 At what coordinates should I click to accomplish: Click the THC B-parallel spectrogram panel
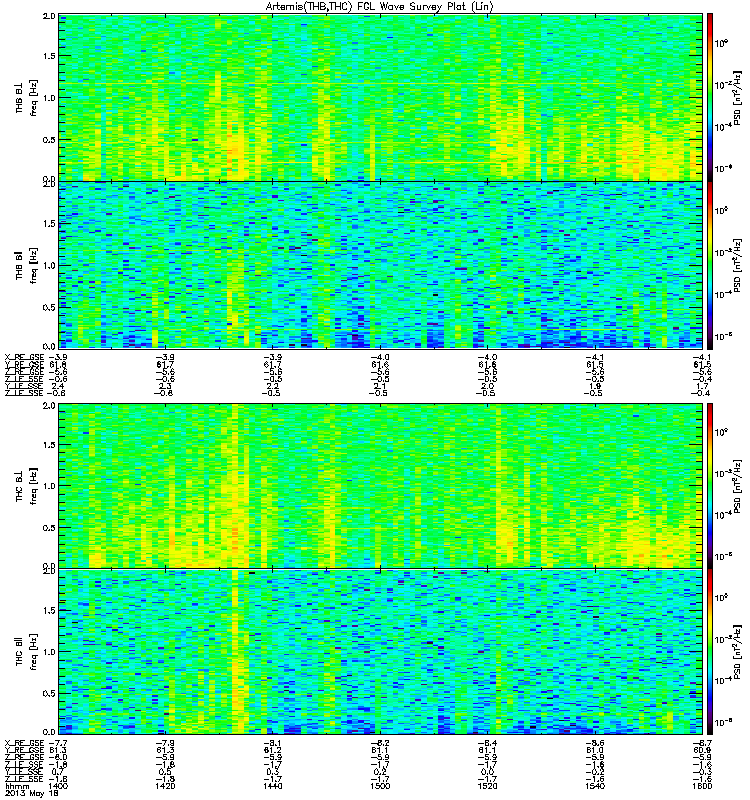[x=381, y=652]
